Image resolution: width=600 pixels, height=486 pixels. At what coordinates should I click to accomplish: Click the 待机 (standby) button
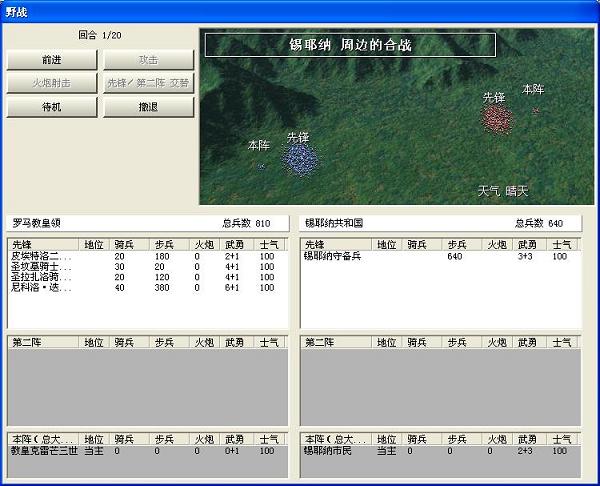[x=52, y=107]
